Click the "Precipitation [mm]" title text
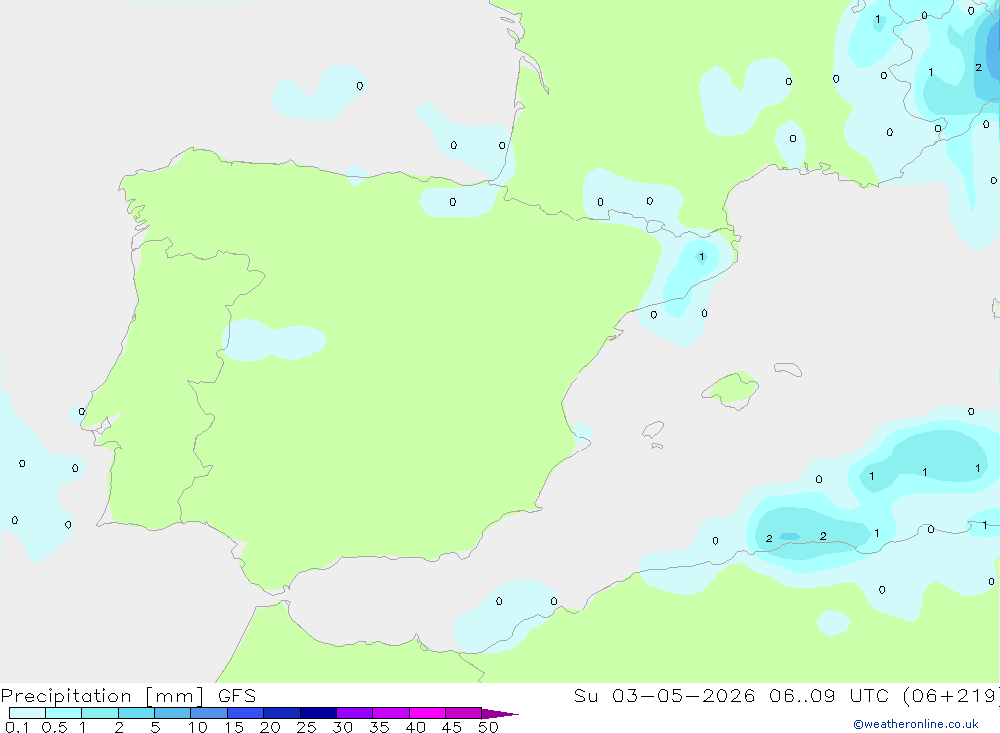 pos(102,696)
